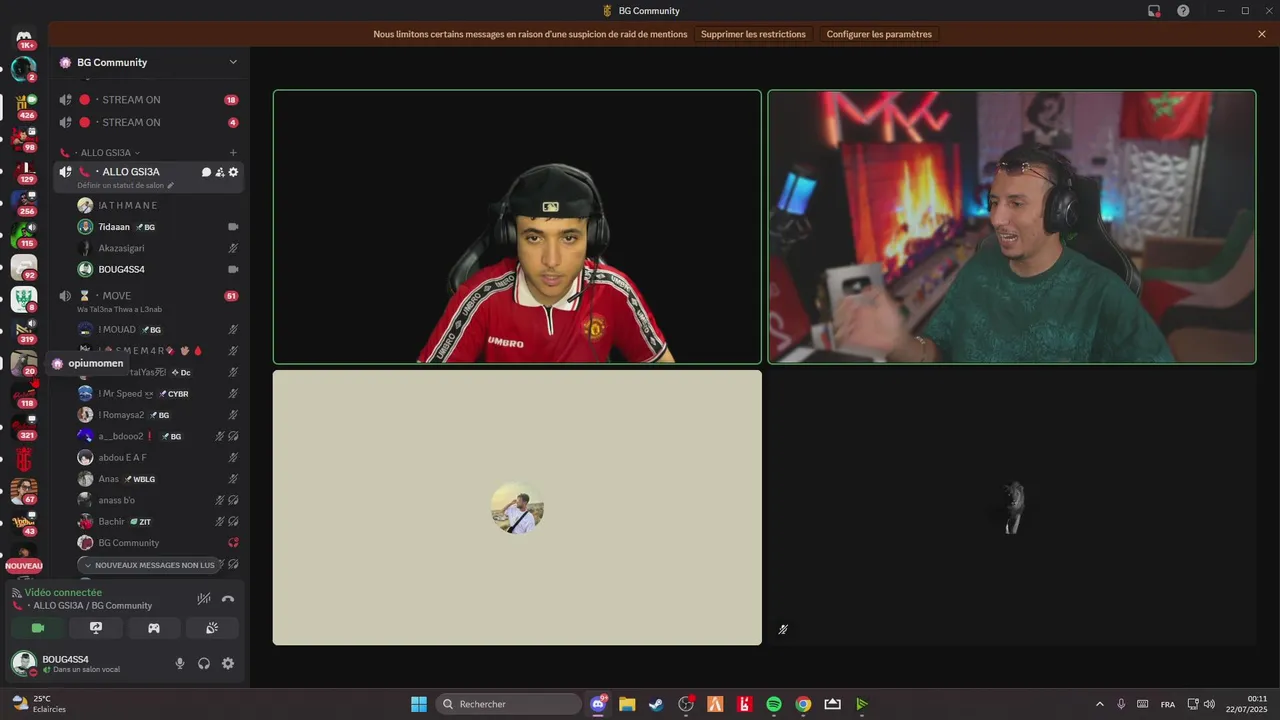Image resolution: width=1280 pixels, height=720 pixels.
Task: Focus the beige avatar participant tile
Action: coord(517,508)
